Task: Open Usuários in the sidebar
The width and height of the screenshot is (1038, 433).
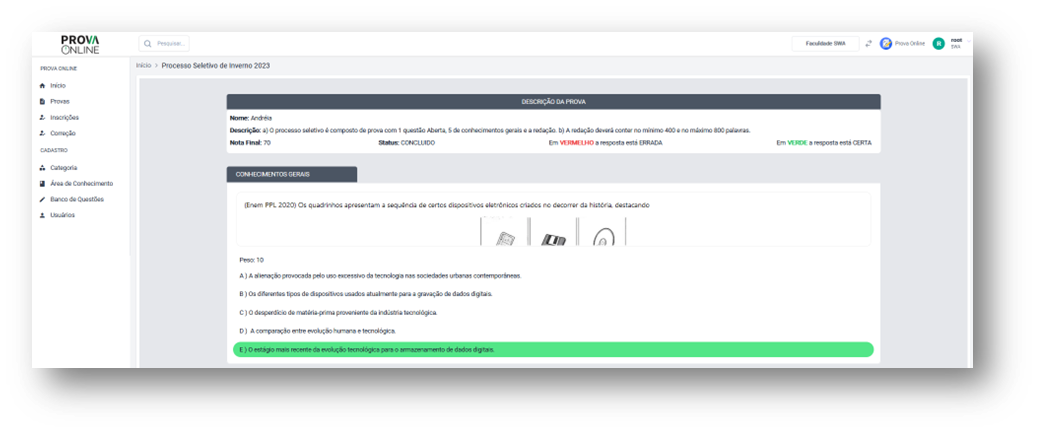Action: coord(62,215)
